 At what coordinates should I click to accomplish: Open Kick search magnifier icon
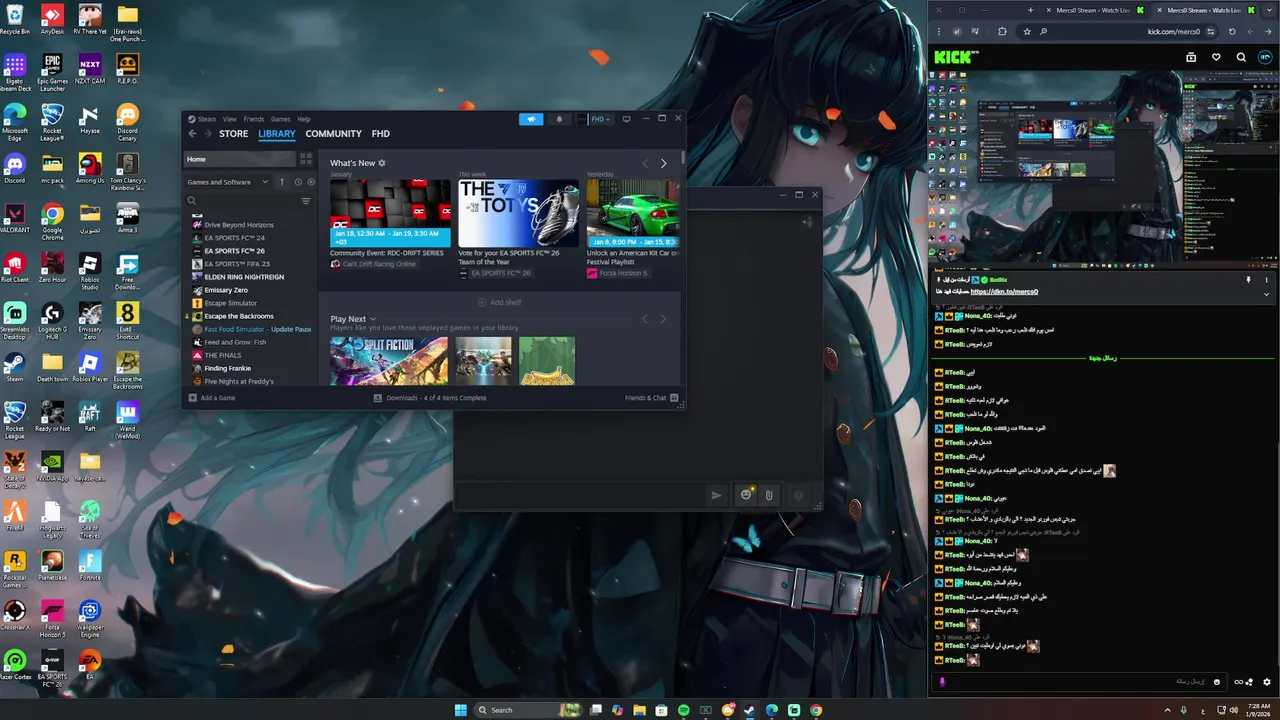pos(1241,57)
